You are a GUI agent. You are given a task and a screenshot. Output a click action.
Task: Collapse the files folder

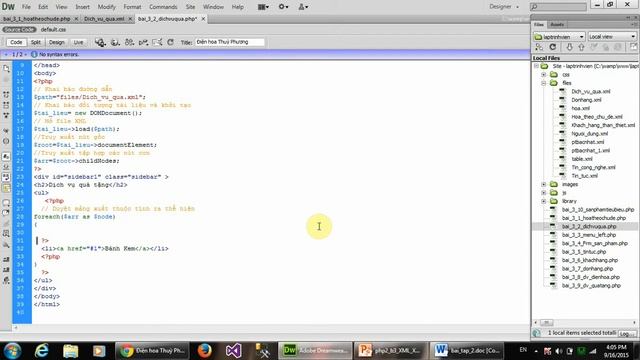(x=544, y=83)
